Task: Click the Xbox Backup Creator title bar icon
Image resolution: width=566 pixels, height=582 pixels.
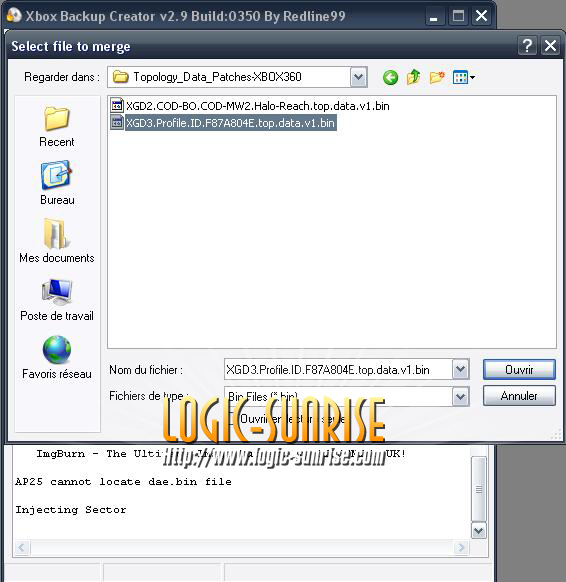Action: (x=14, y=16)
